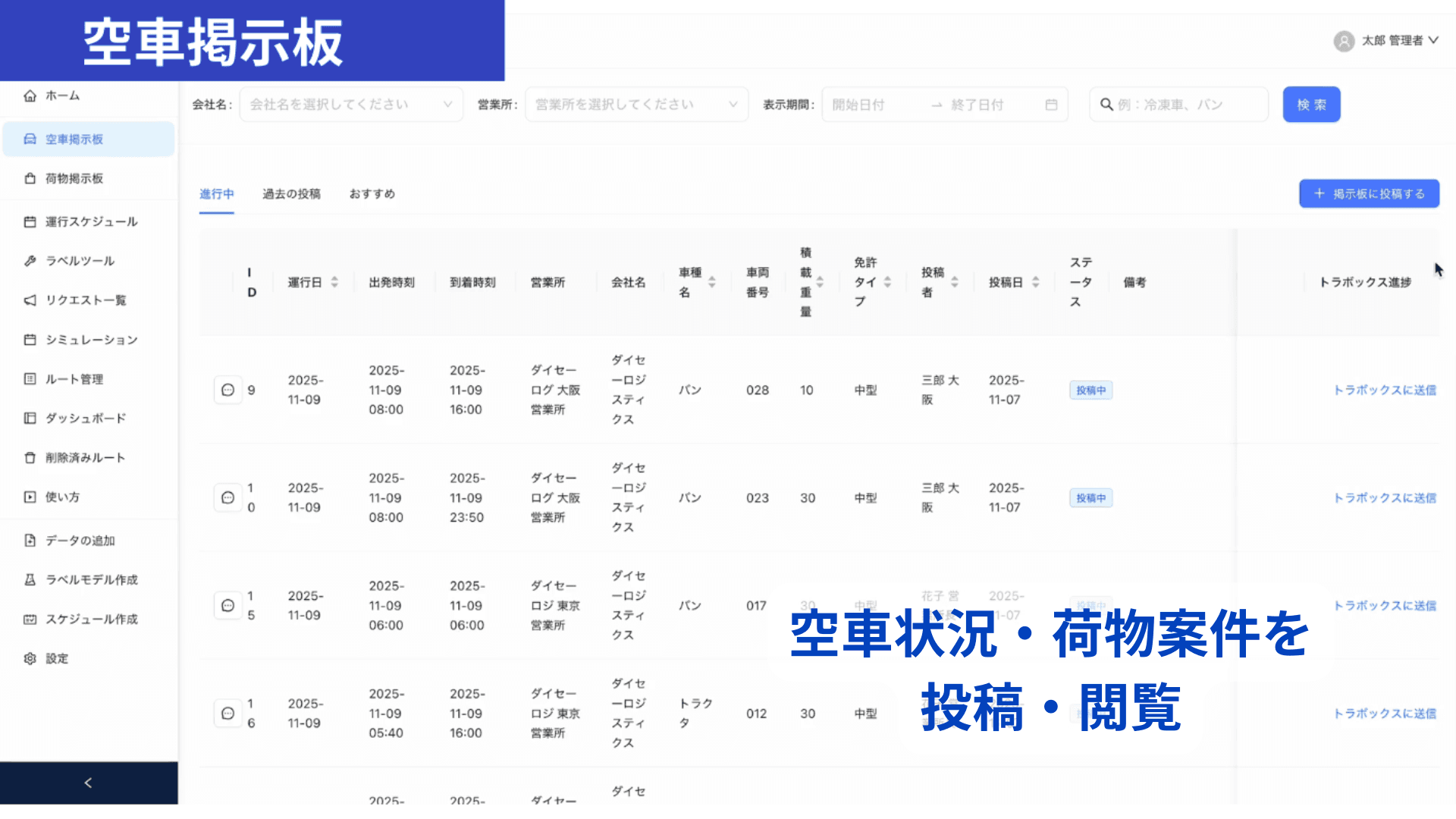Open the 会社名 company dropdown
This screenshot has height=819, width=1456.
351,105
